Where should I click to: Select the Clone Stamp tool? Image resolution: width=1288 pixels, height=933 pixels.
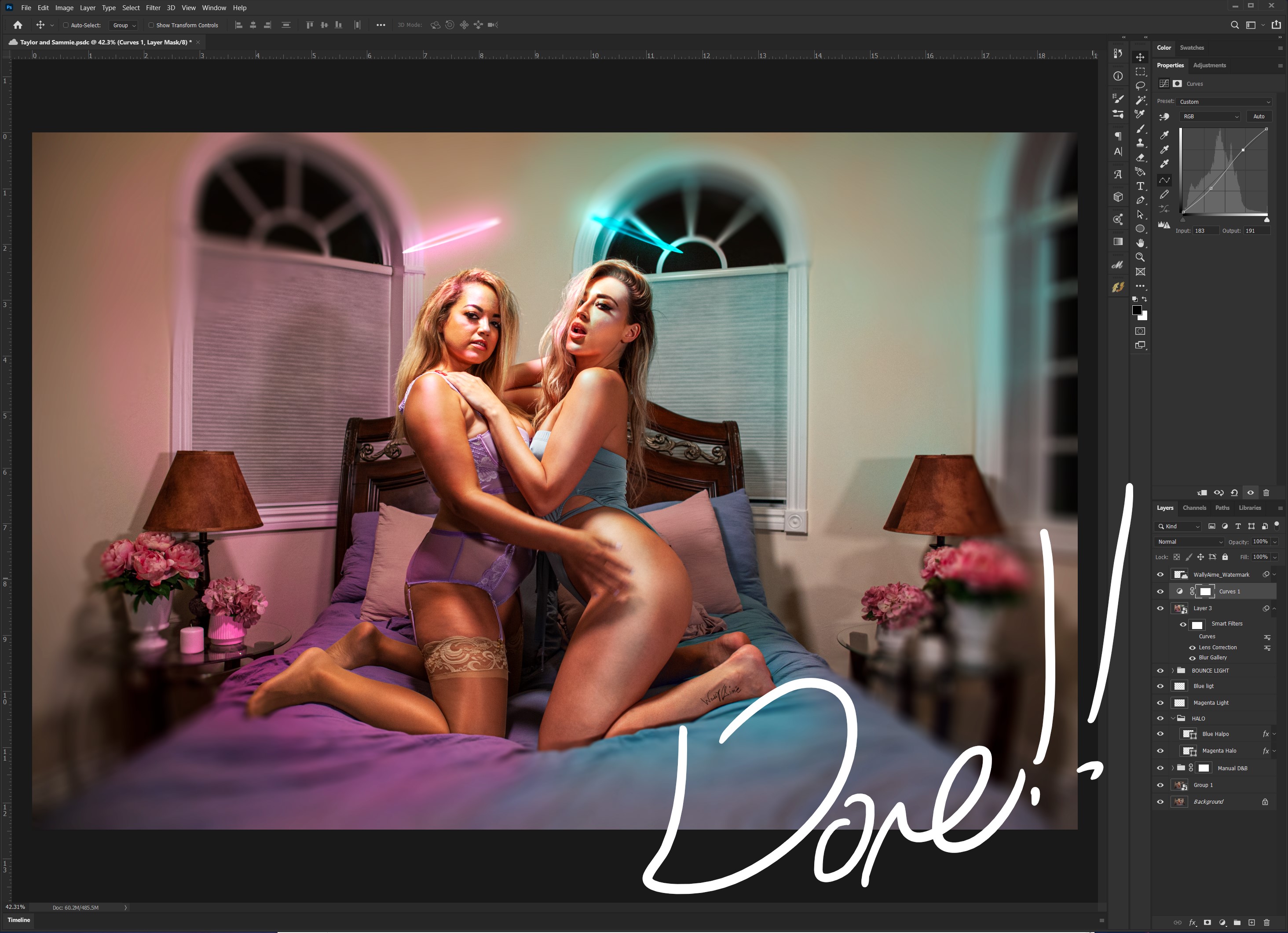[1140, 143]
